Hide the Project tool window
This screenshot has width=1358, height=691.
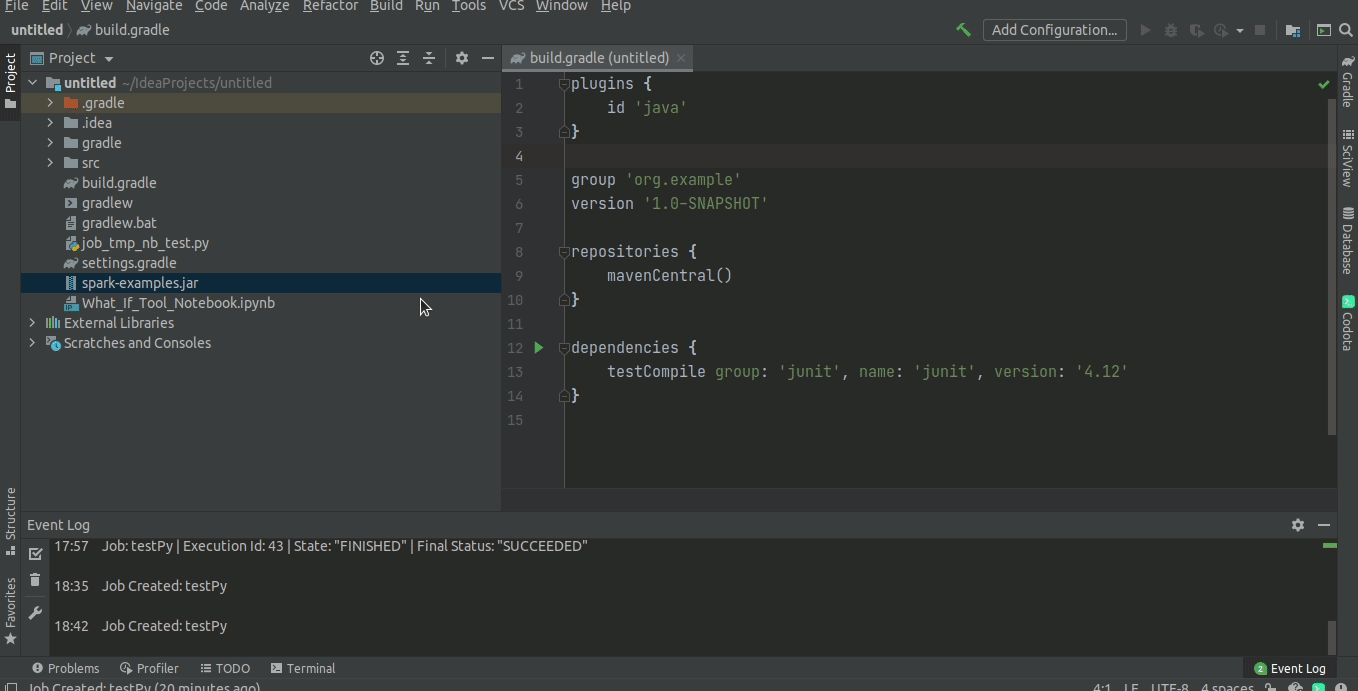488,58
